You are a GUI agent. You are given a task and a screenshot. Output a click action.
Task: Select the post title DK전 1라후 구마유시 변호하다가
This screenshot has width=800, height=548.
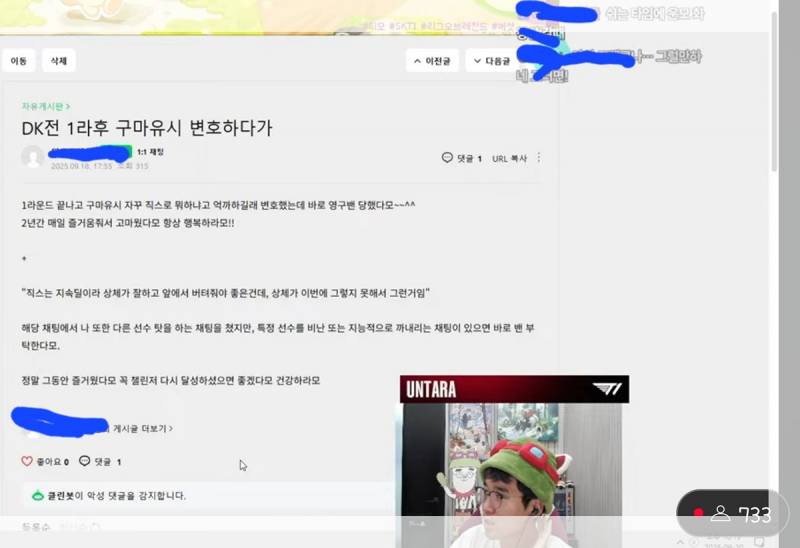[147, 128]
